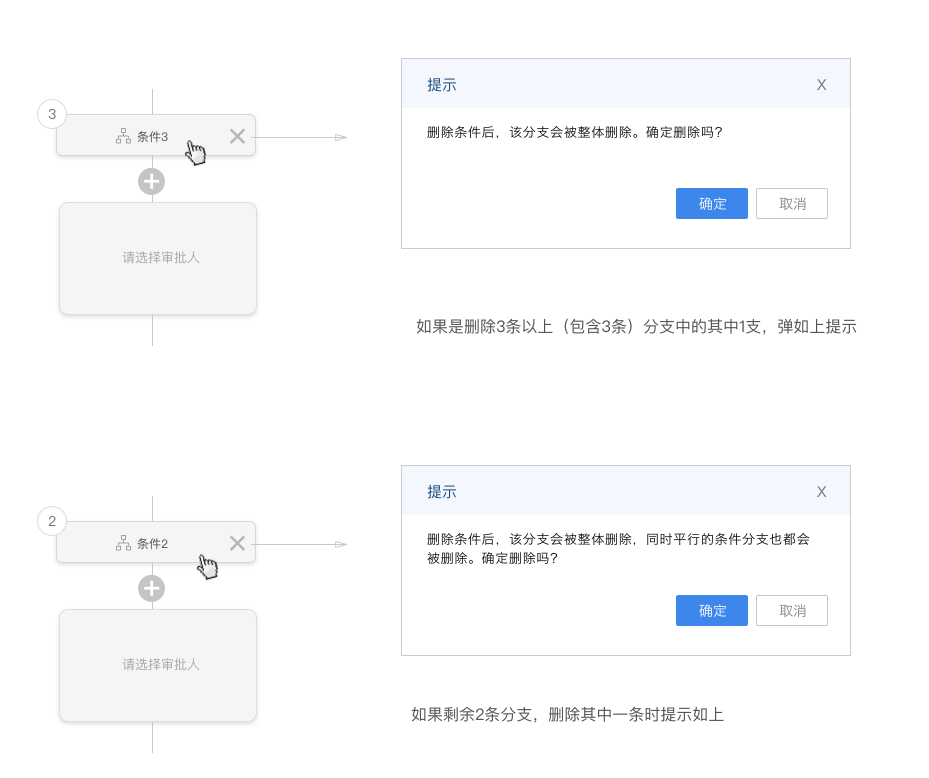Viewport: 929px width, 778px height.
Task: Click the second dialog's 提示 title
Action: 442,492
